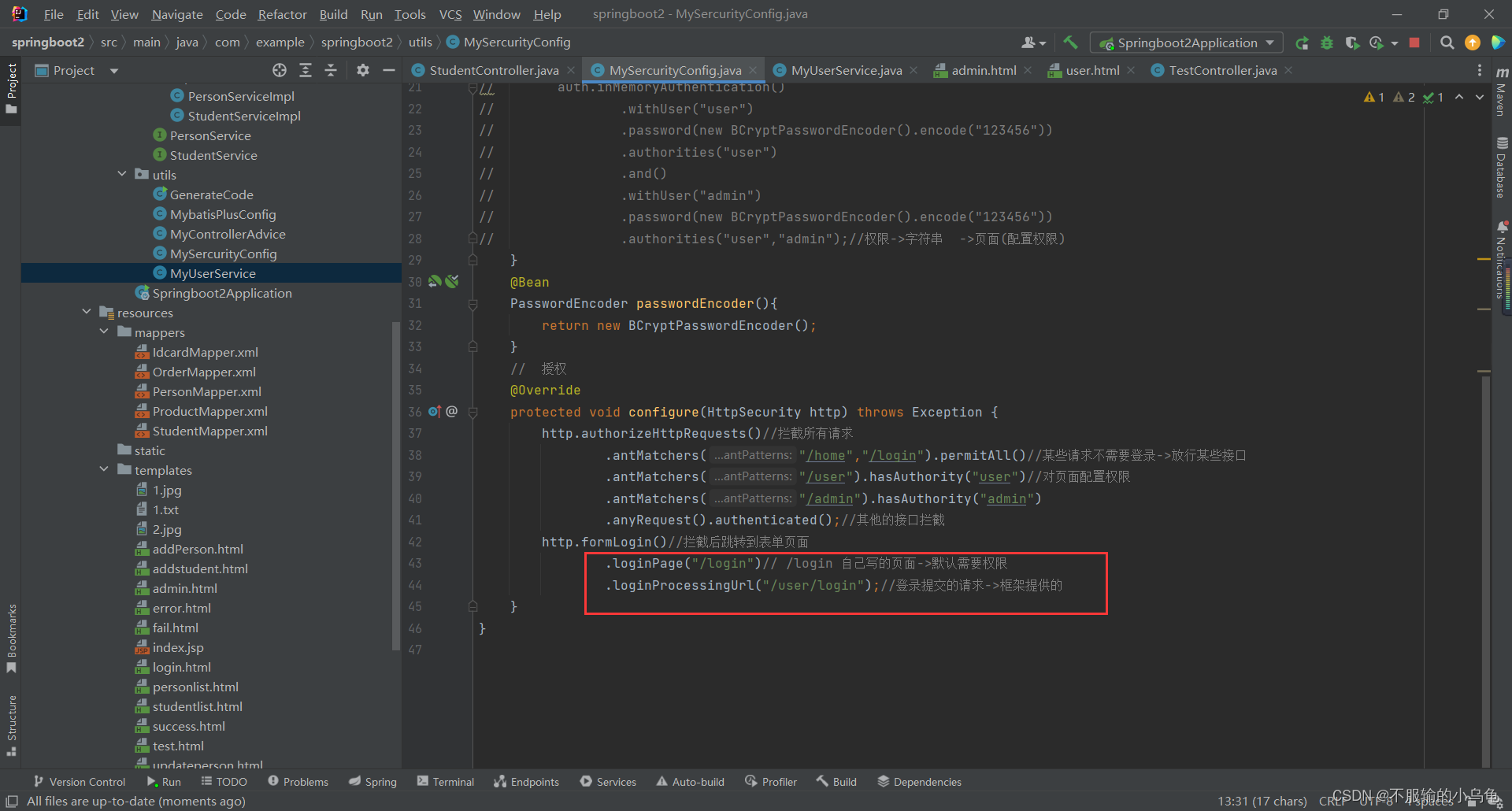The width and height of the screenshot is (1512, 811).
Task: Open Project panel settings gear
Action: point(363,70)
